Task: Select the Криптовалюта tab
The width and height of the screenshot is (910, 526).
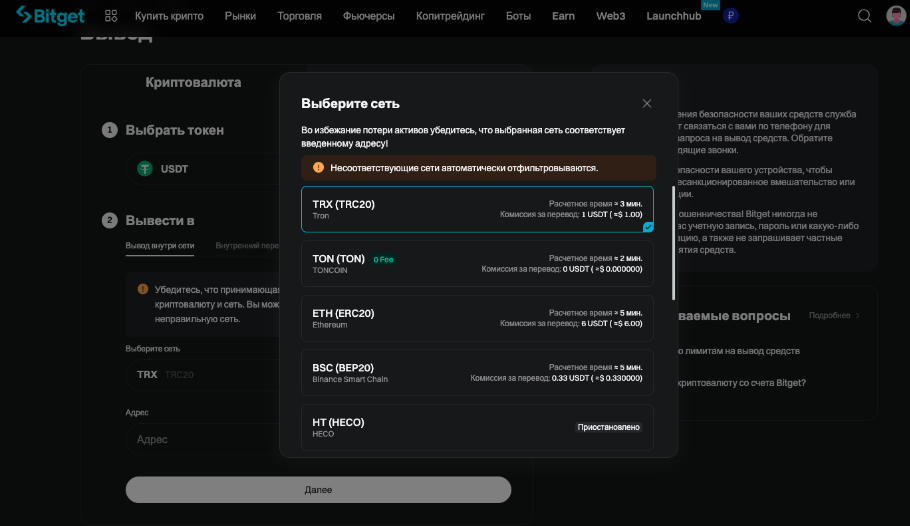Action: coord(193,82)
